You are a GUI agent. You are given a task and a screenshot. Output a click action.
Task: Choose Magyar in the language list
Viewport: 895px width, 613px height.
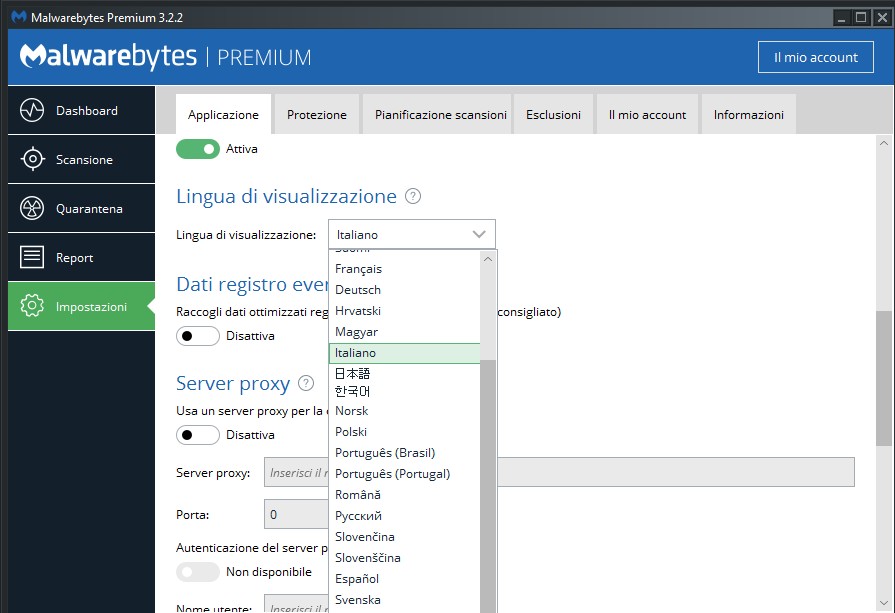click(x=405, y=332)
